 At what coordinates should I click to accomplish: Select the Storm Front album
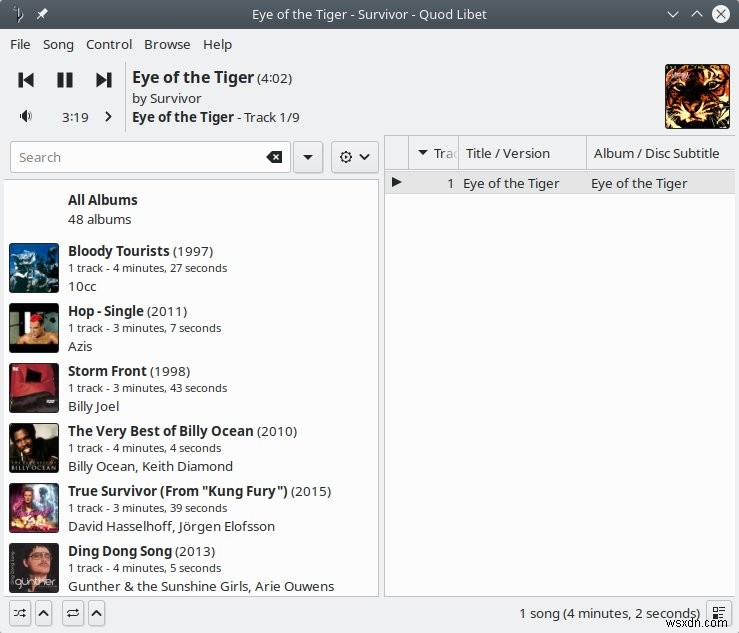click(x=191, y=387)
